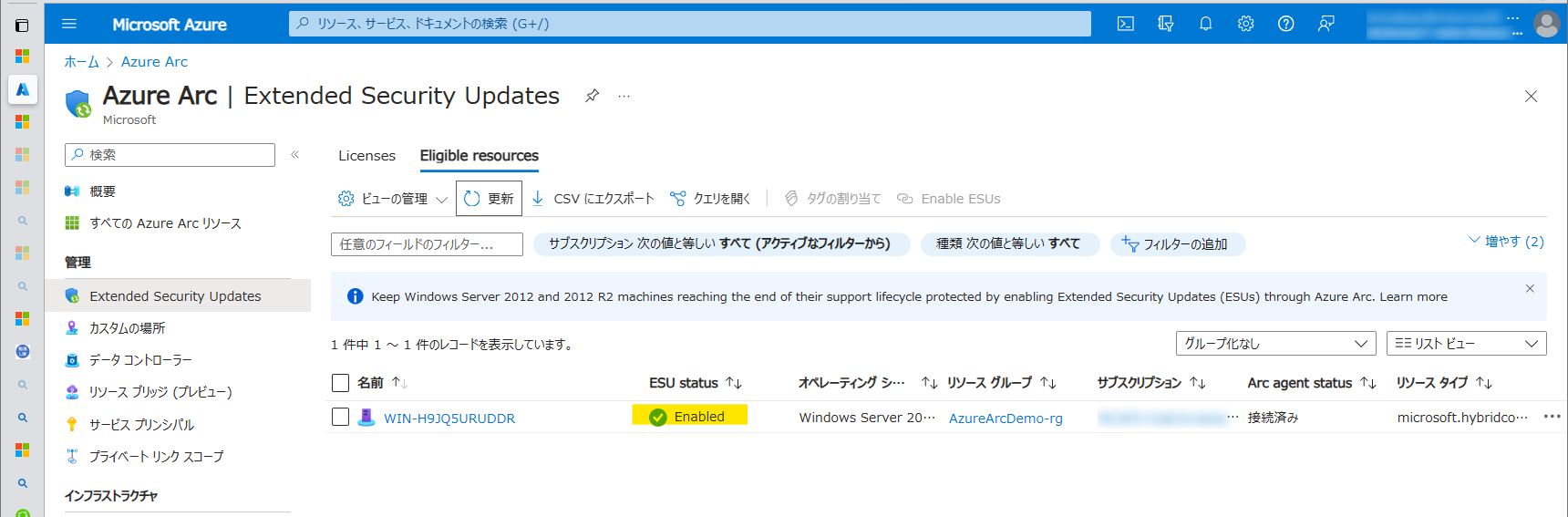1568x517 pixels.
Task: Open the feedback icon in header
Action: pos(1326,24)
